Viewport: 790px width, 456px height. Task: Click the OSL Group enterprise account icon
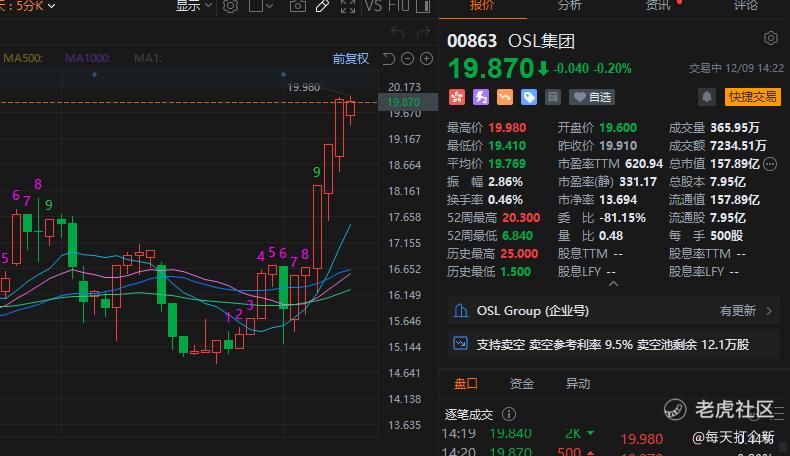point(460,310)
